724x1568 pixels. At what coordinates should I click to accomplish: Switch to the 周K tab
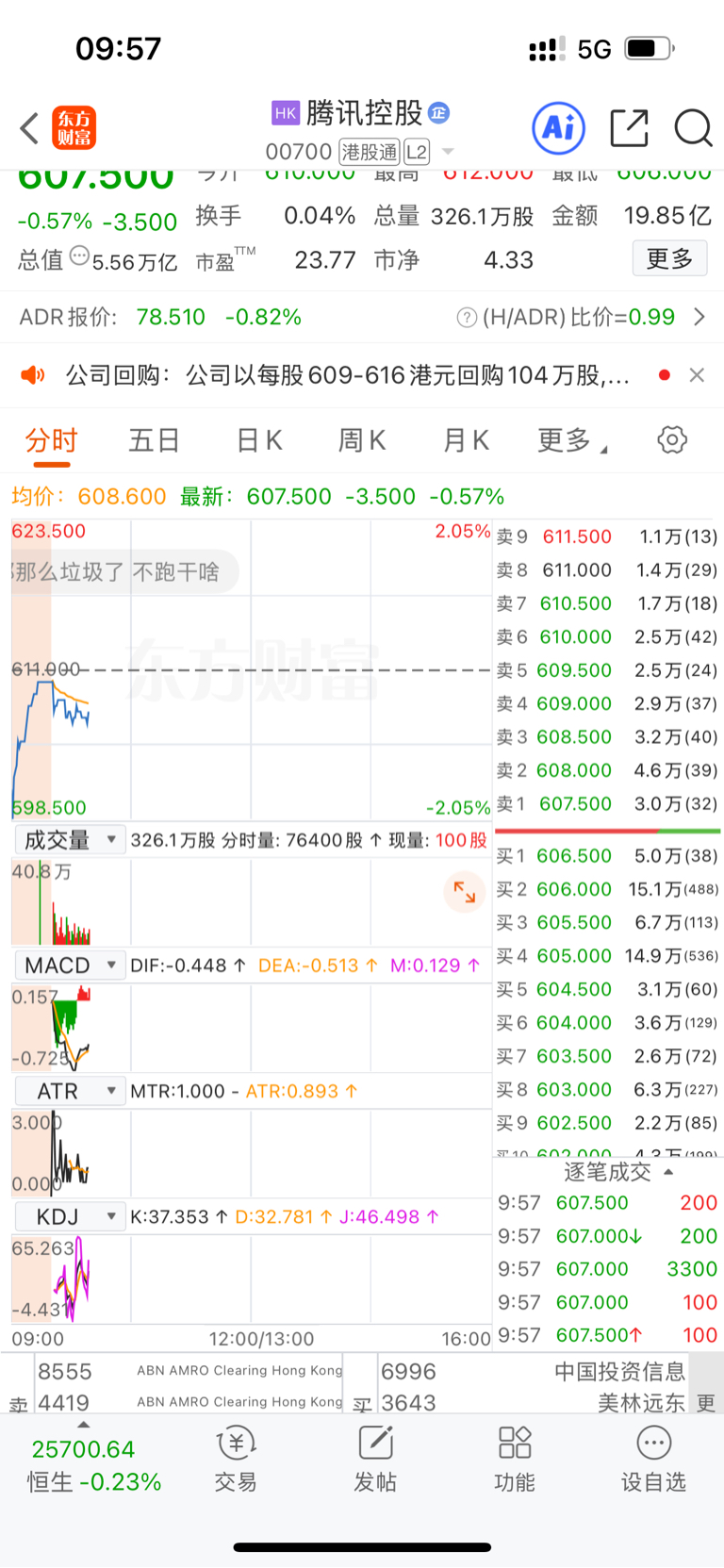362,440
